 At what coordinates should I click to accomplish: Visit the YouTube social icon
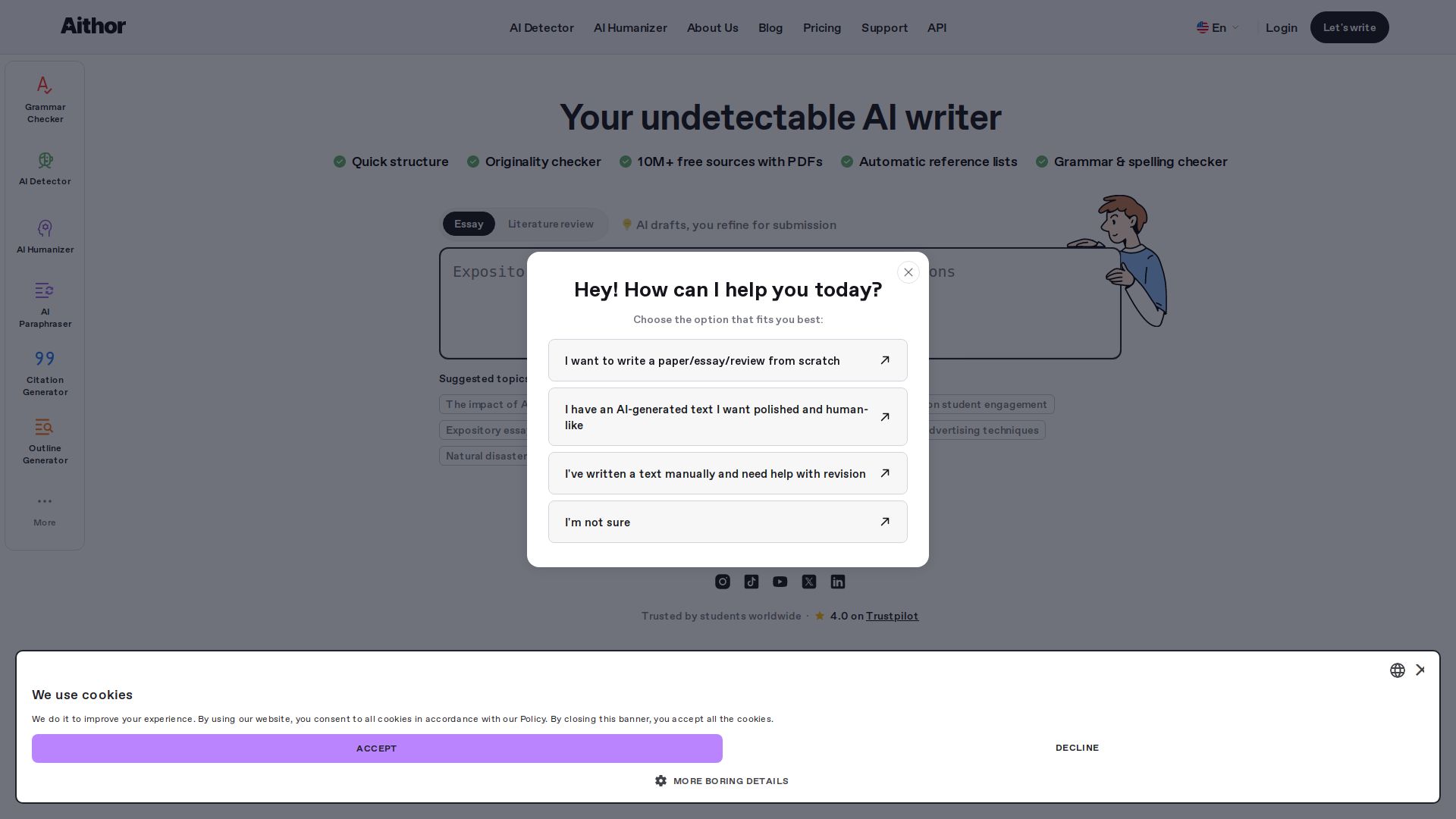point(780,582)
